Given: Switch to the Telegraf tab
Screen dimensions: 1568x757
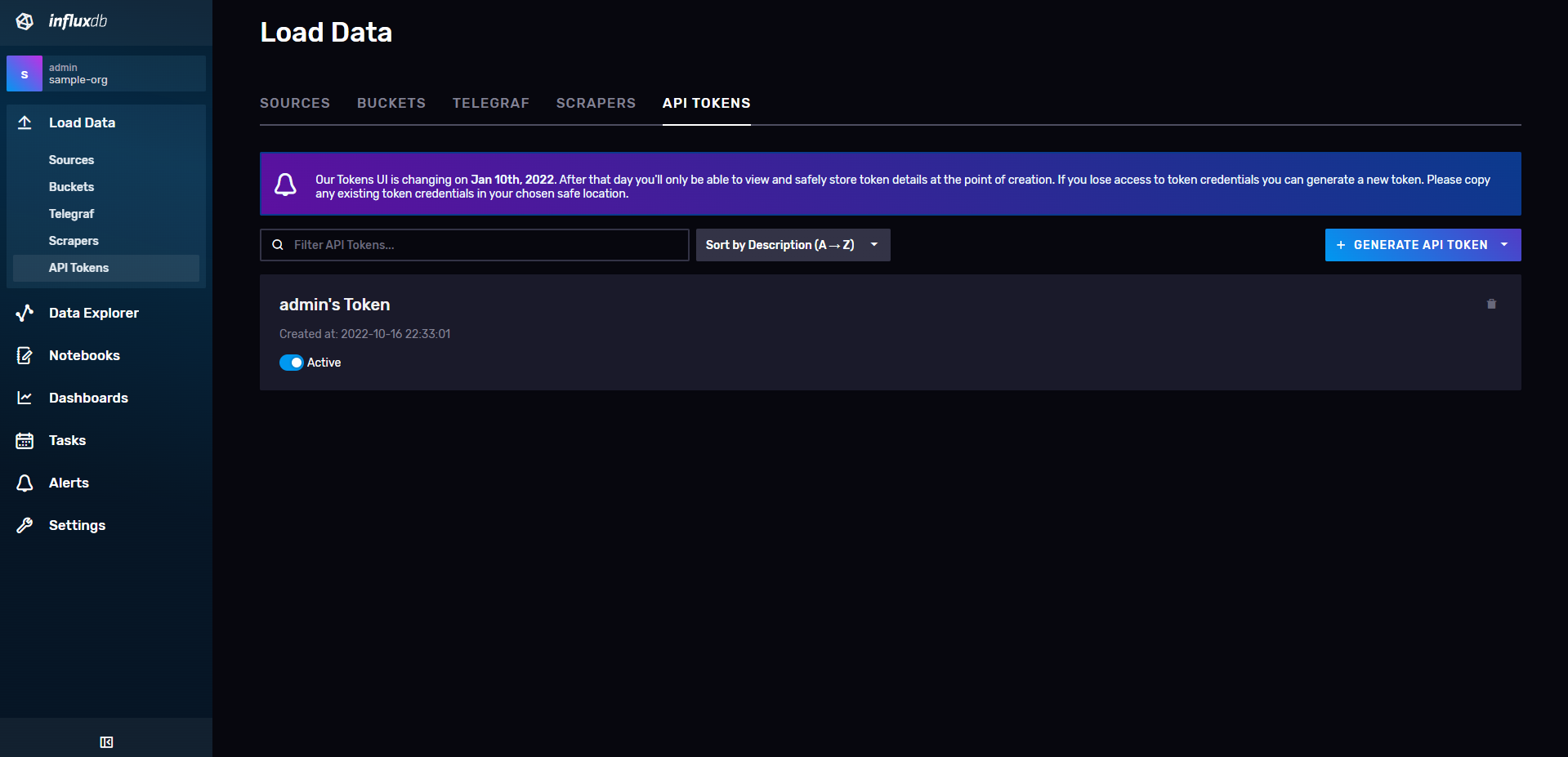Looking at the screenshot, I should (x=490, y=103).
